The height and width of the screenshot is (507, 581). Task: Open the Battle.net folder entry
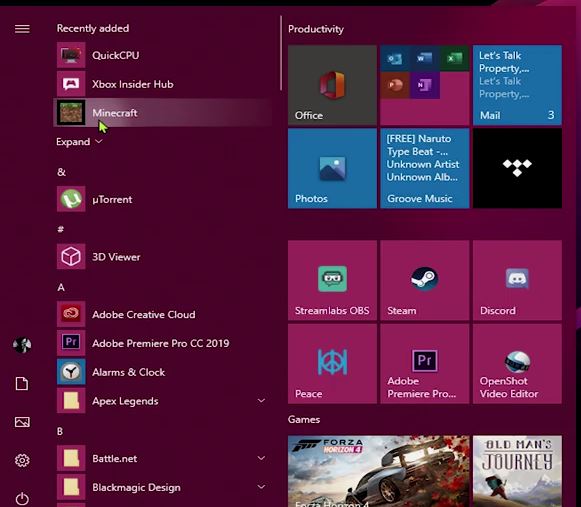(x=163, y=458)
